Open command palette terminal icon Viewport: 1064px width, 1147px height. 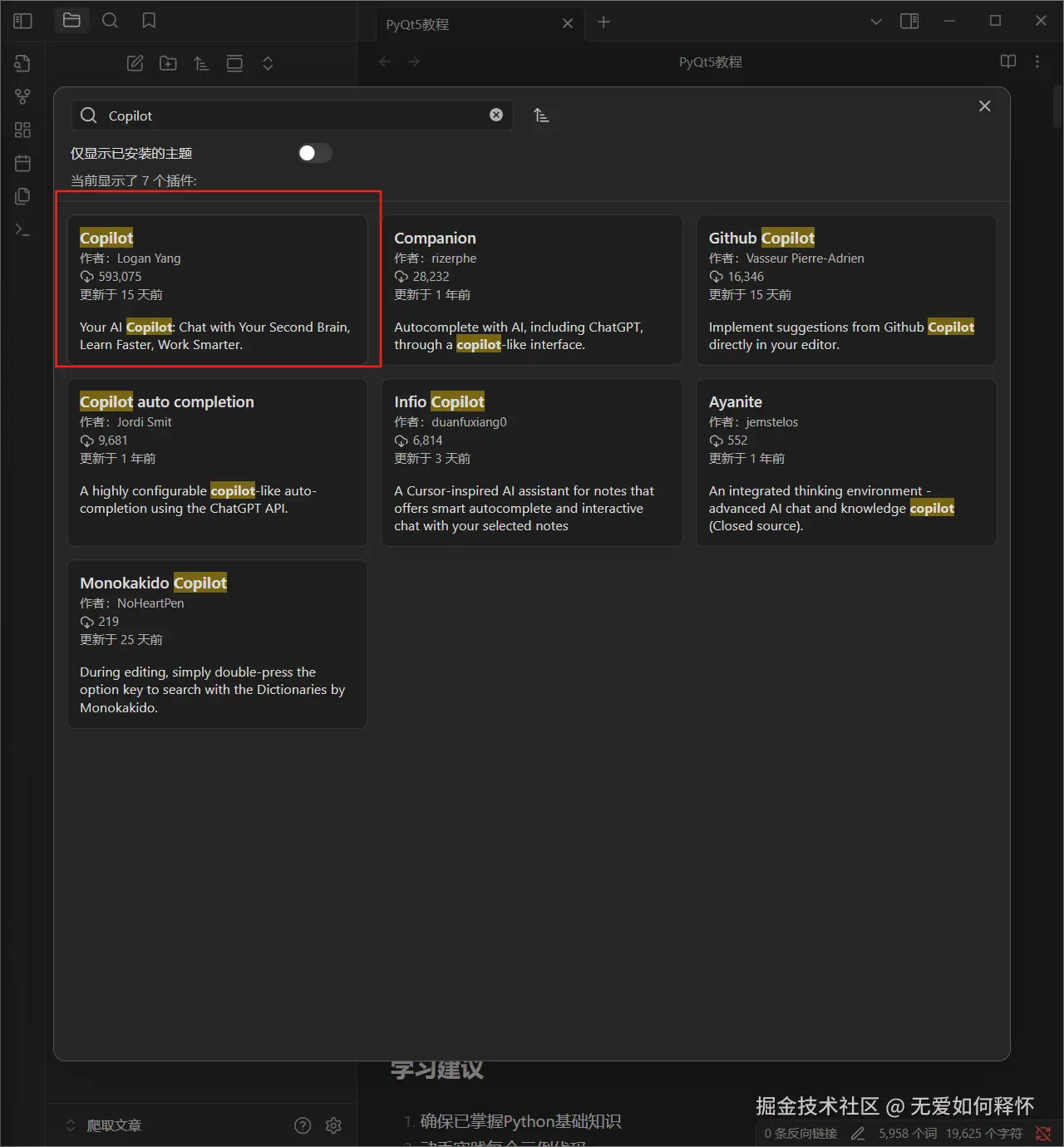tap(22, 229)
